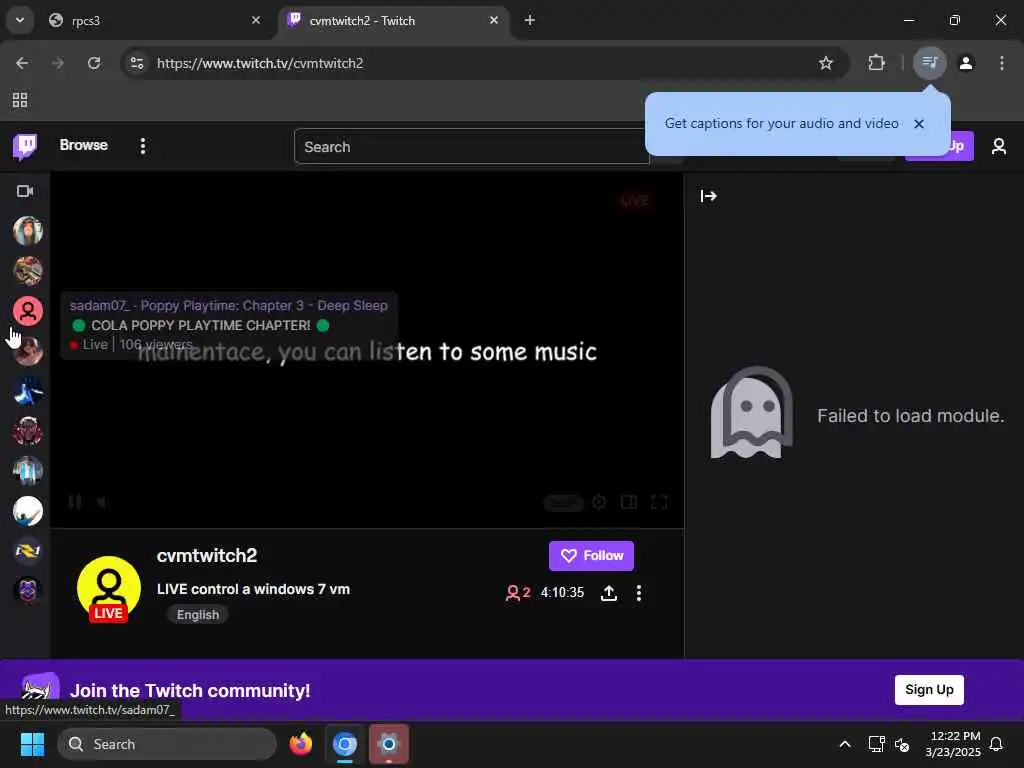The image size is (1024, 768).
Task: Open the sadam07_ red avatar channel
Action: point(28,311)
